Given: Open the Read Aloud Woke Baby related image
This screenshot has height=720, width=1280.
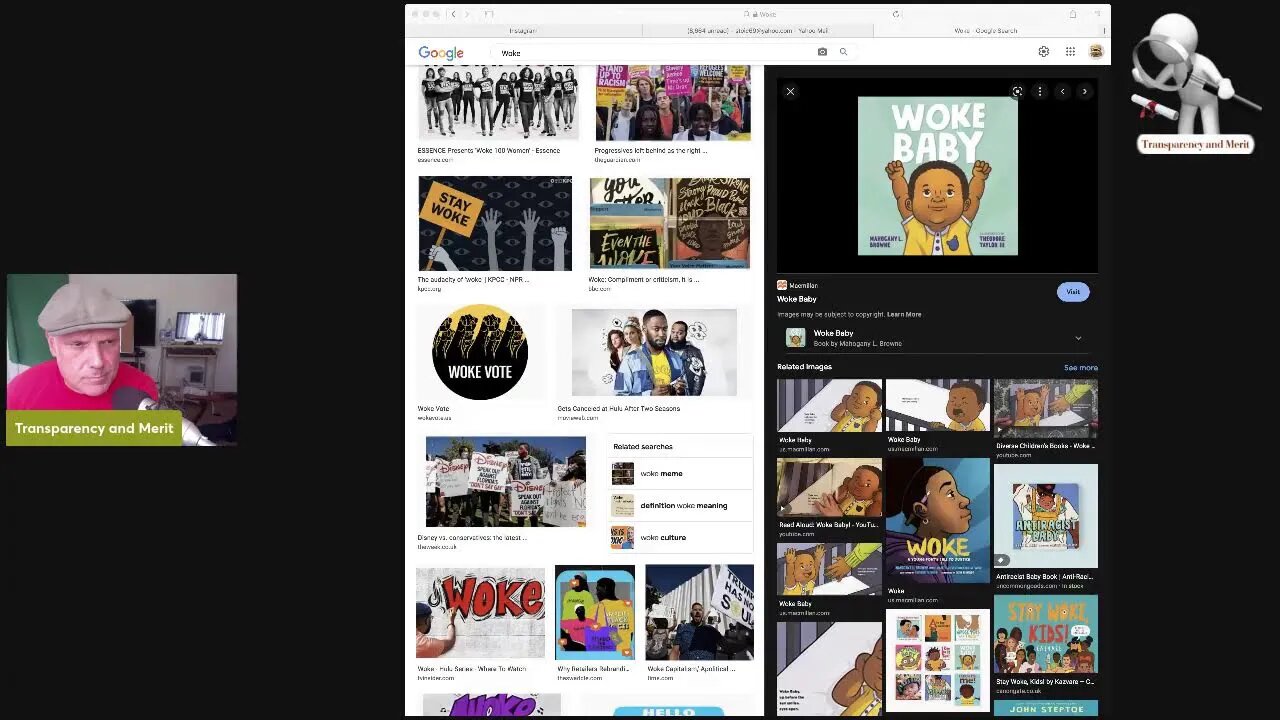Looking at the screenshot, I should coord(829,488).
